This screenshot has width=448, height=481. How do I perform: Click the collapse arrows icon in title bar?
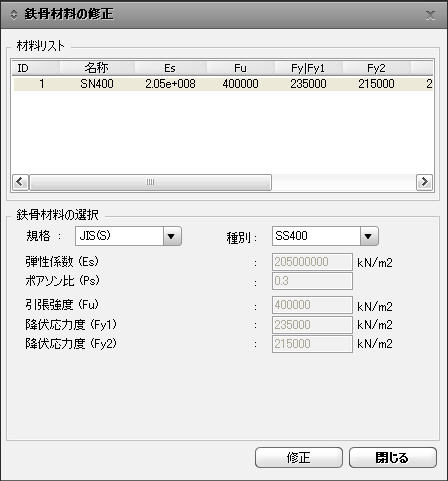point(14,14)
